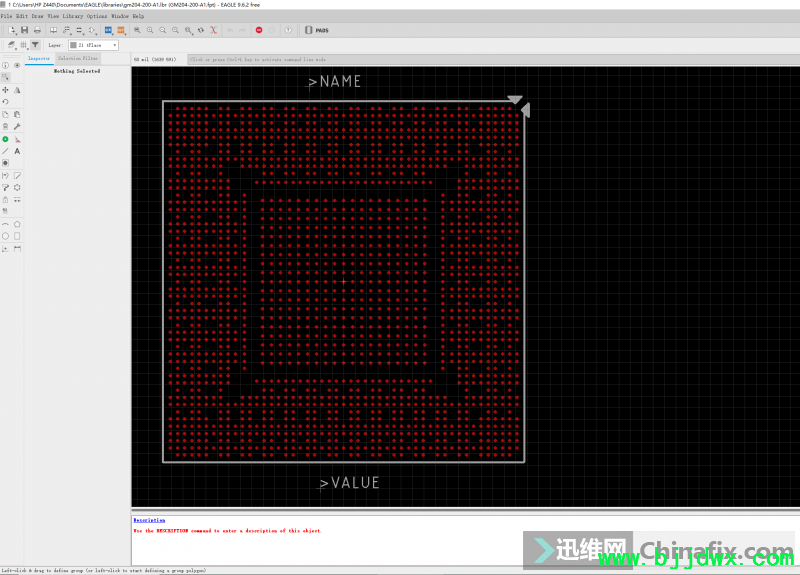The width and height of the screenshot is (800, 575).
Task: Select the Polygon tool
Action: point(17,224)
